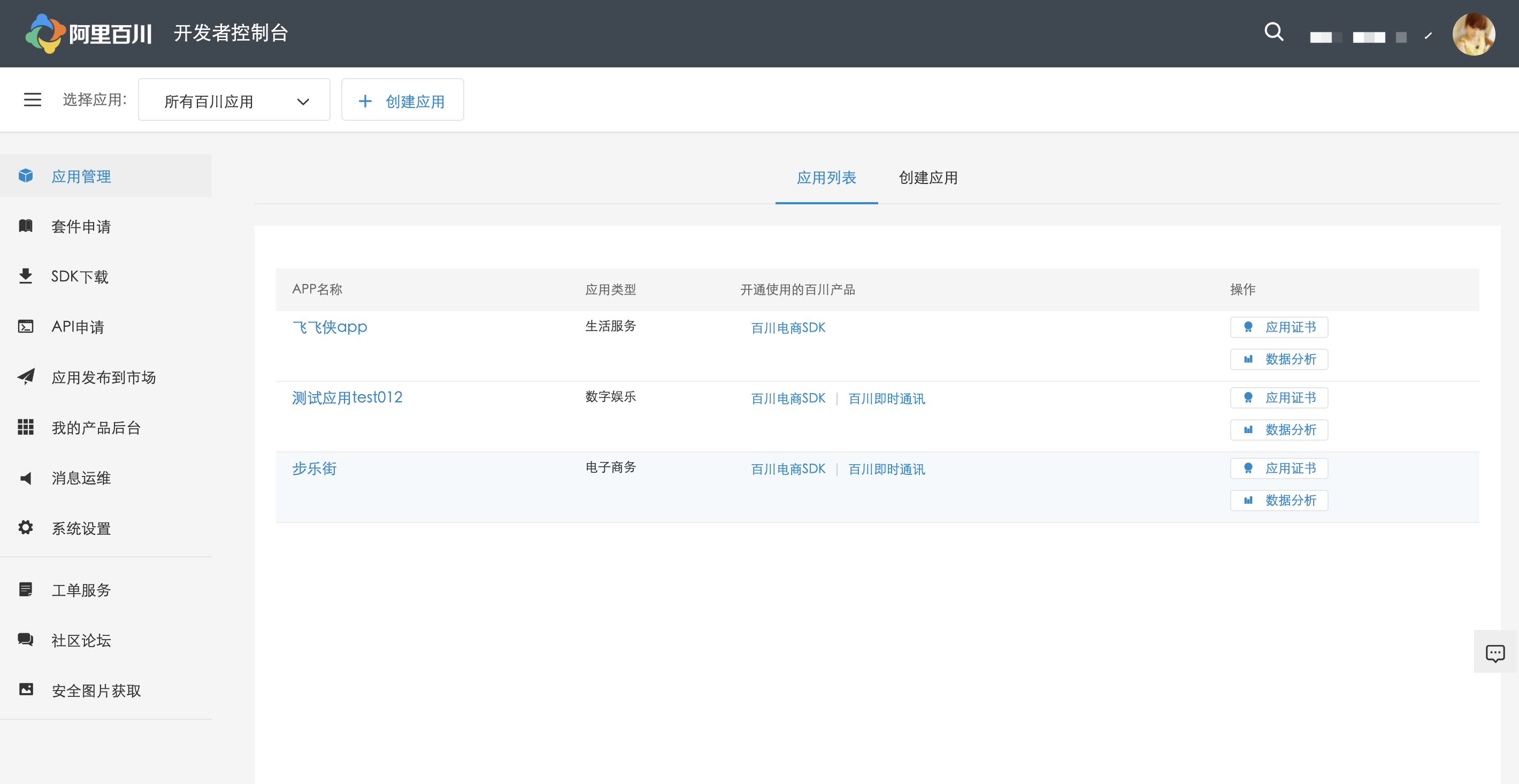The image size is (1519, 784).
Task: Click 数据分析 button for 步乐街
Action: 1279,501
